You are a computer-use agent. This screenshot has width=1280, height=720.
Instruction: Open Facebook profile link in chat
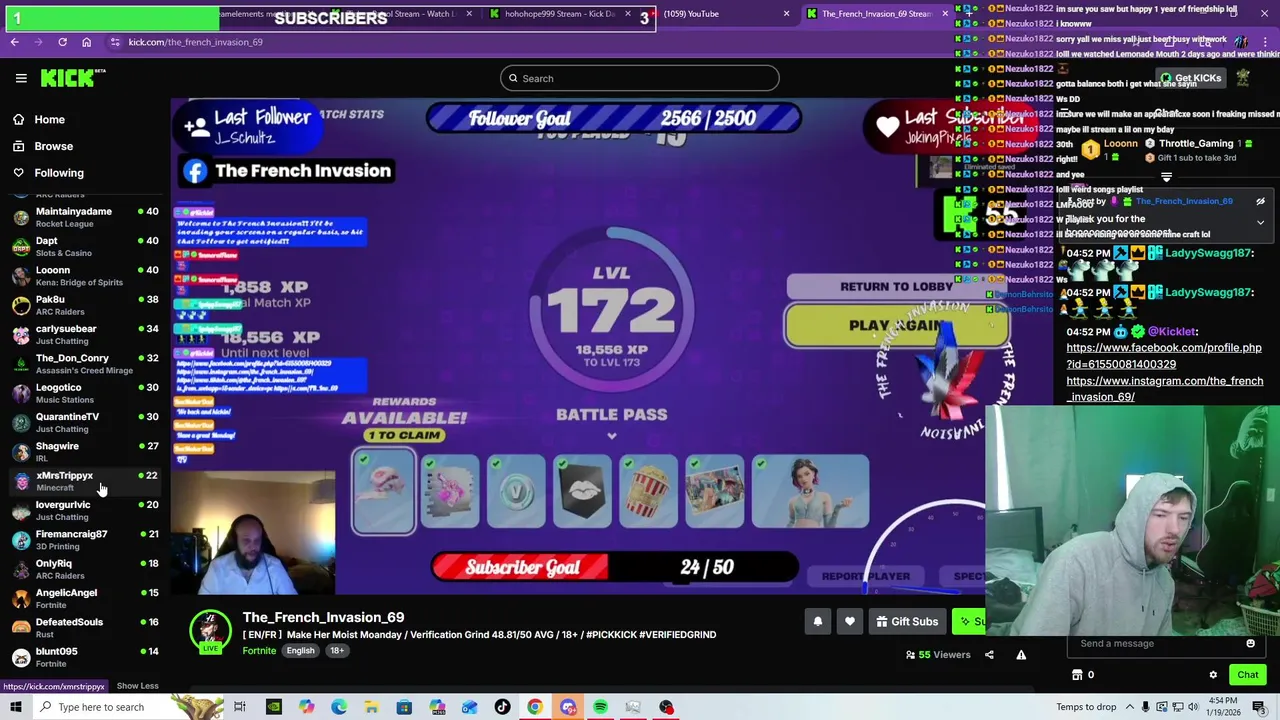(1164, 356)
